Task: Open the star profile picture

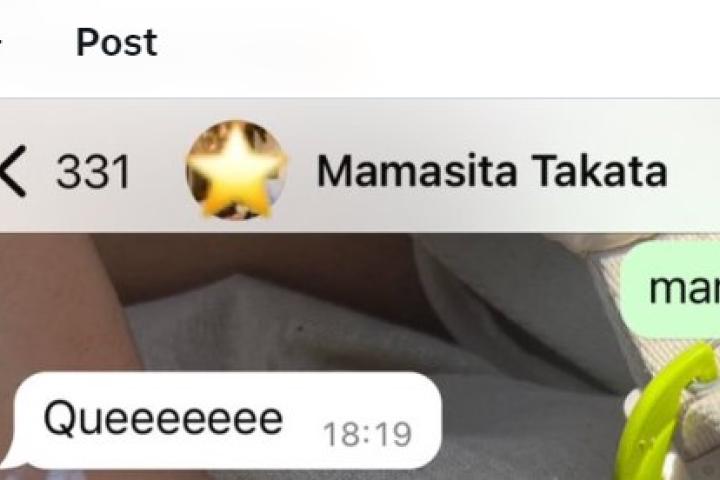Action: (236, 170)
